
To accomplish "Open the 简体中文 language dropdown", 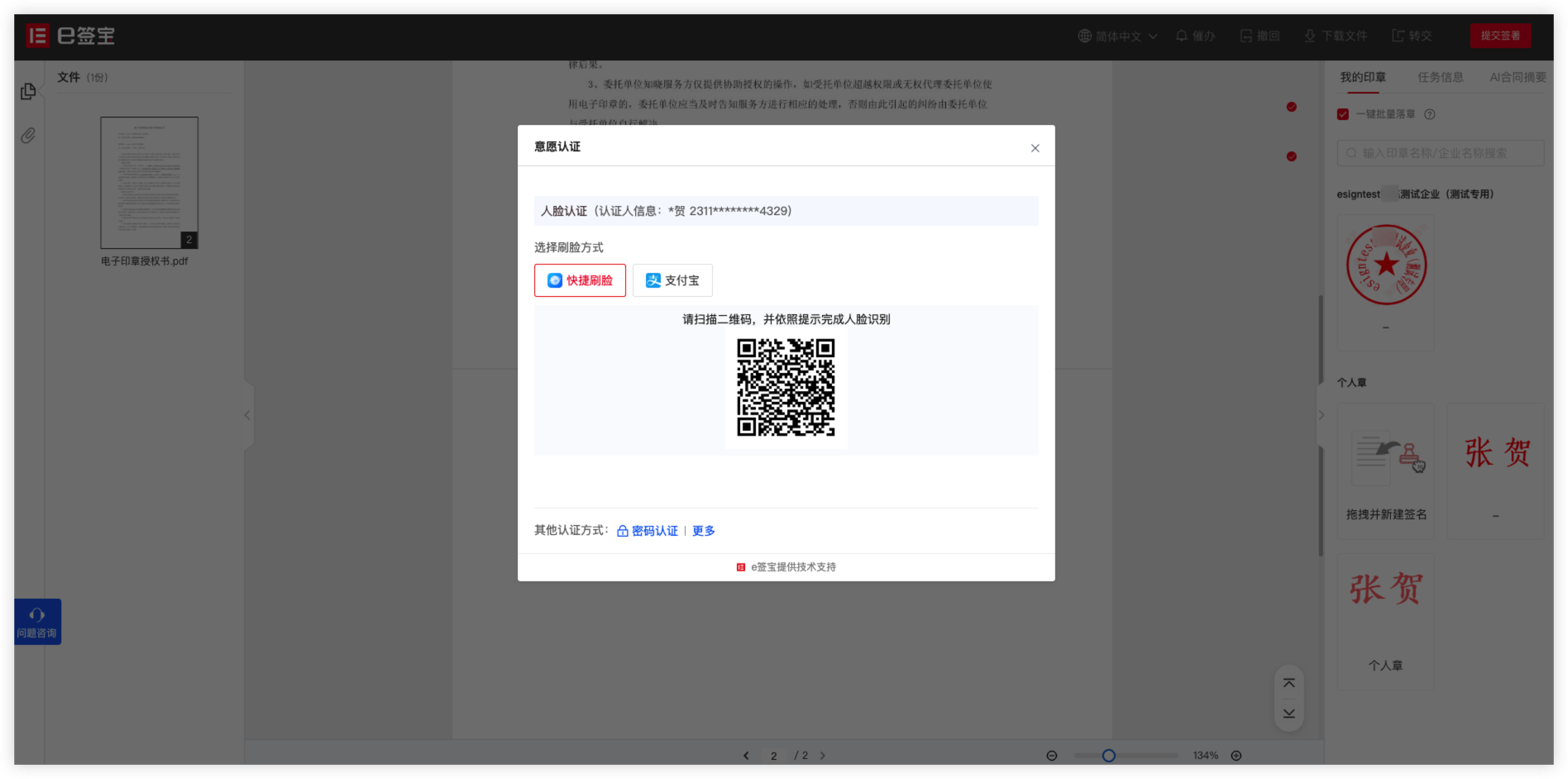I will tap(1118, 36).
